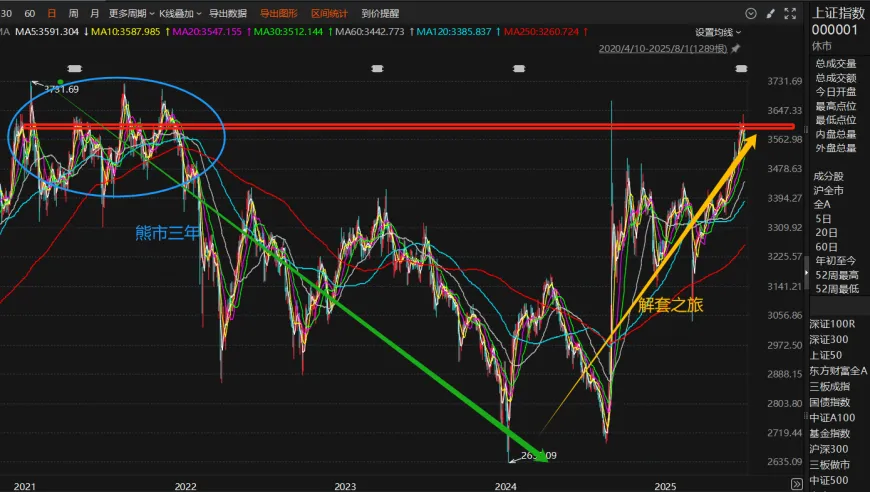This screenshot has width=870, height=492.
Task: Select 沪深300 in the right index list
Action: [827, 449]
